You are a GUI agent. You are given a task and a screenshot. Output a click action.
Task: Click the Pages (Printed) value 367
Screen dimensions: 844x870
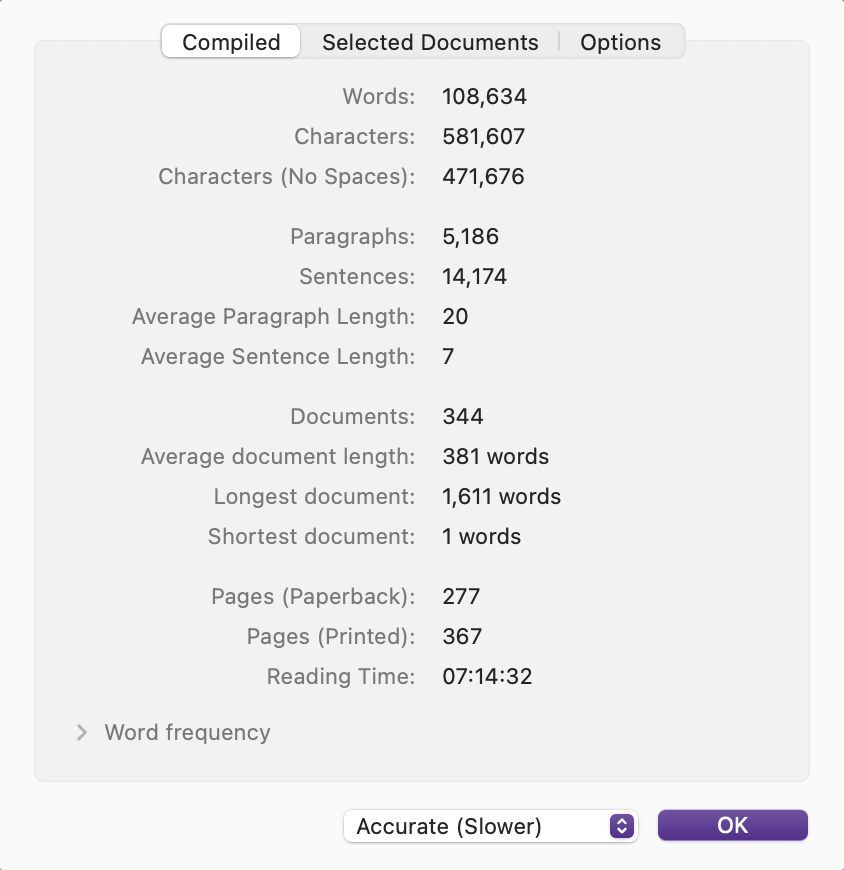point(462,636)
